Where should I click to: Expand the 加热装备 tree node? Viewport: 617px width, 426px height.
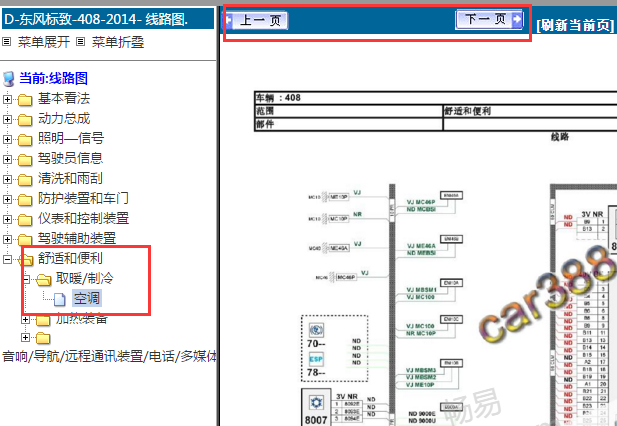pyautogui.click(x=26, y=319)
